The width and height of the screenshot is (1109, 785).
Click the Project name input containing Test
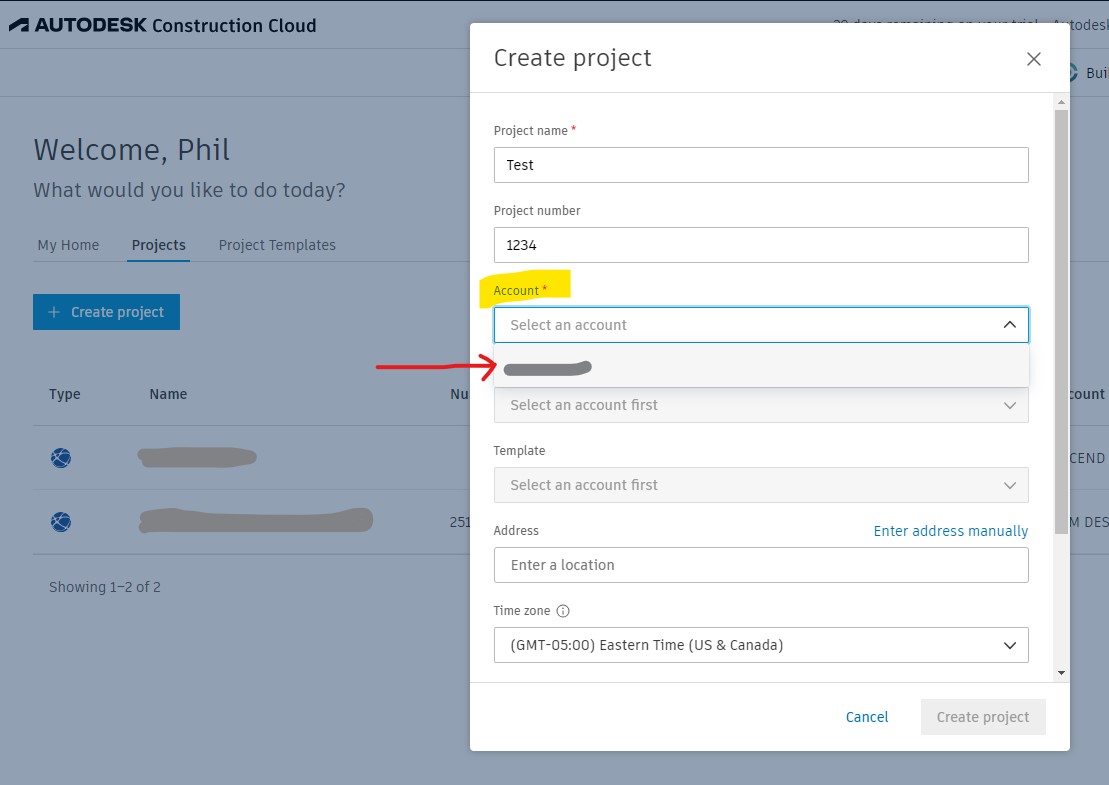761,165
